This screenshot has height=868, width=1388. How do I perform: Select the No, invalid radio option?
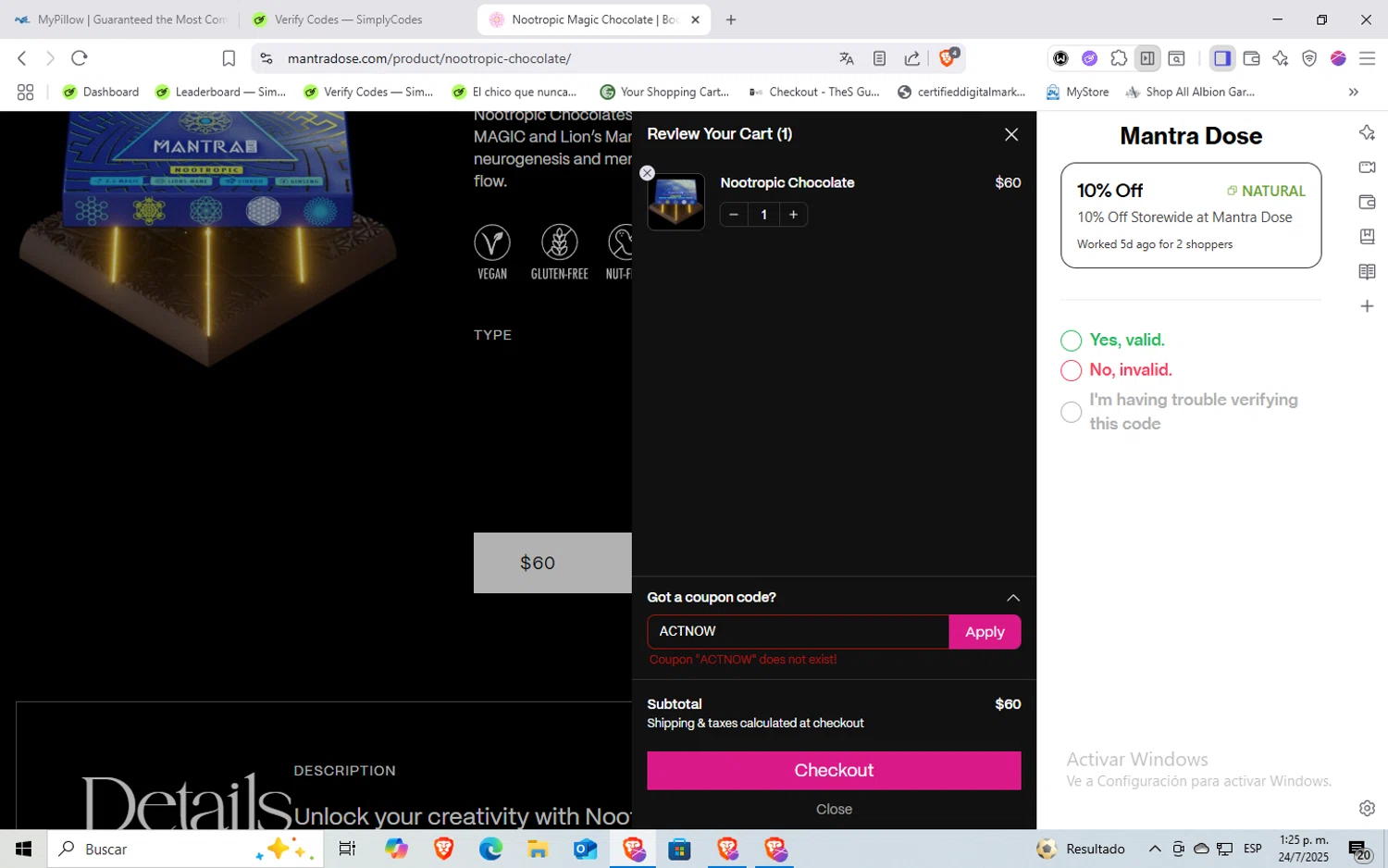coord(1071,370)
